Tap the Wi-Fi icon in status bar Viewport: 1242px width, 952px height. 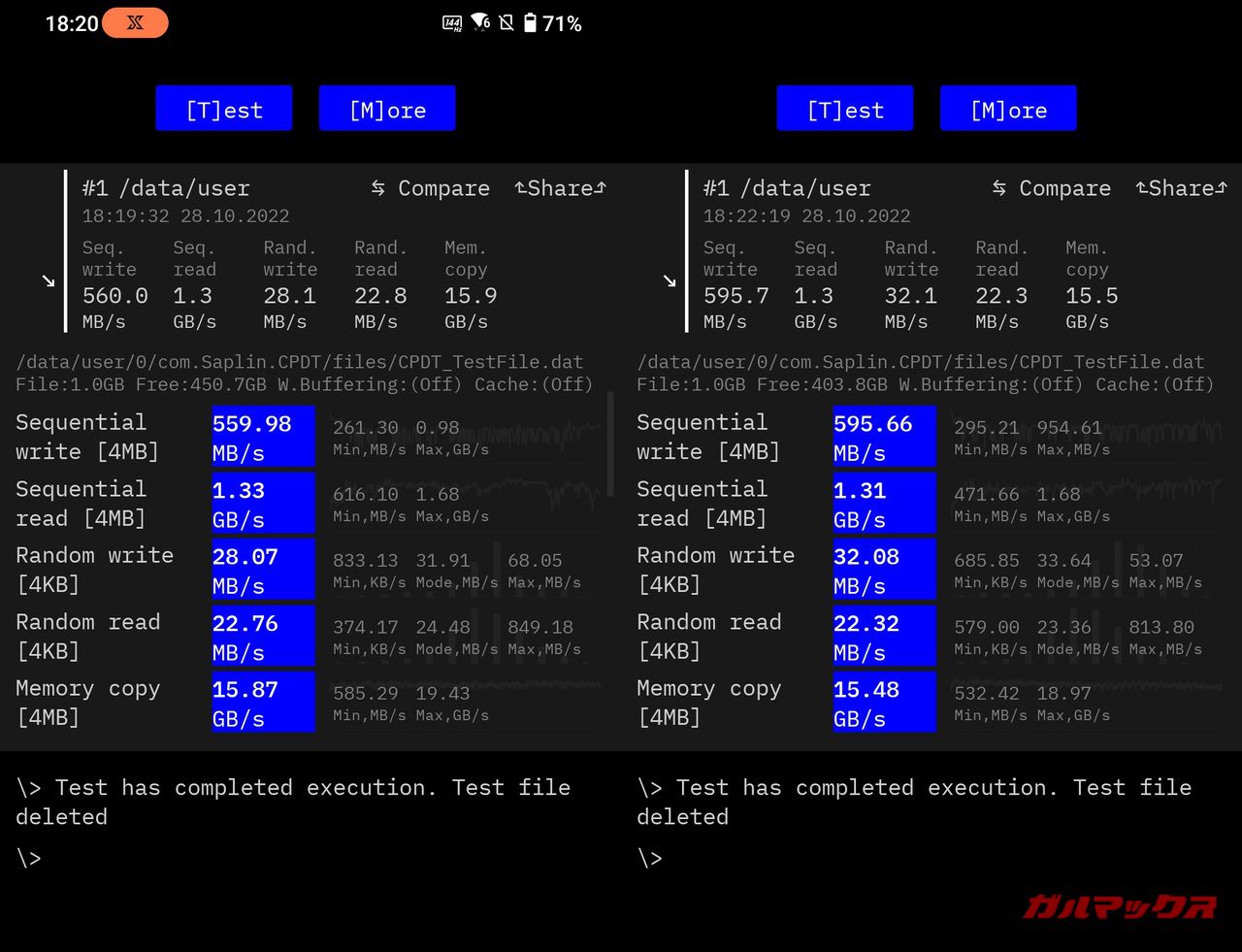pos(479,22)
